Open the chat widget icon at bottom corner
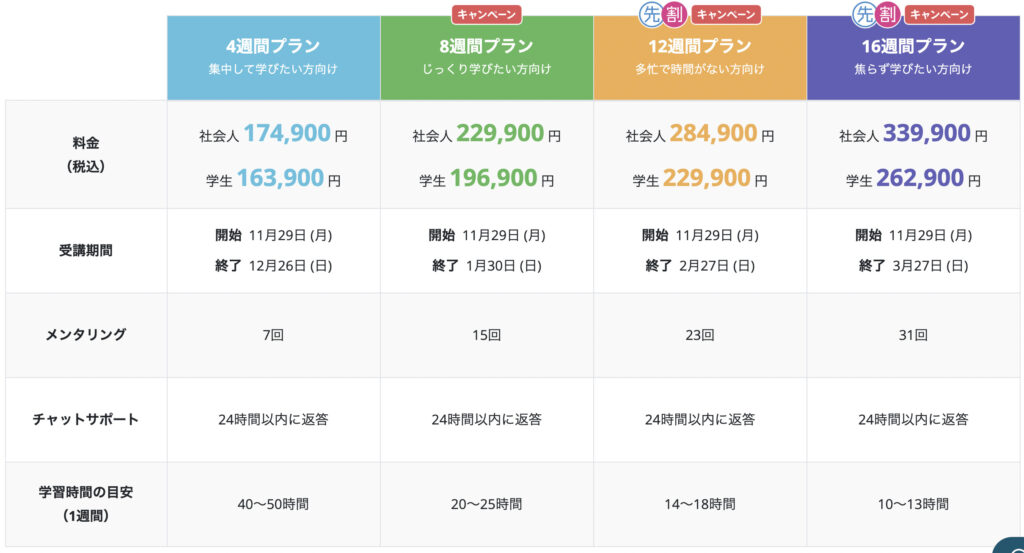 1010,546
